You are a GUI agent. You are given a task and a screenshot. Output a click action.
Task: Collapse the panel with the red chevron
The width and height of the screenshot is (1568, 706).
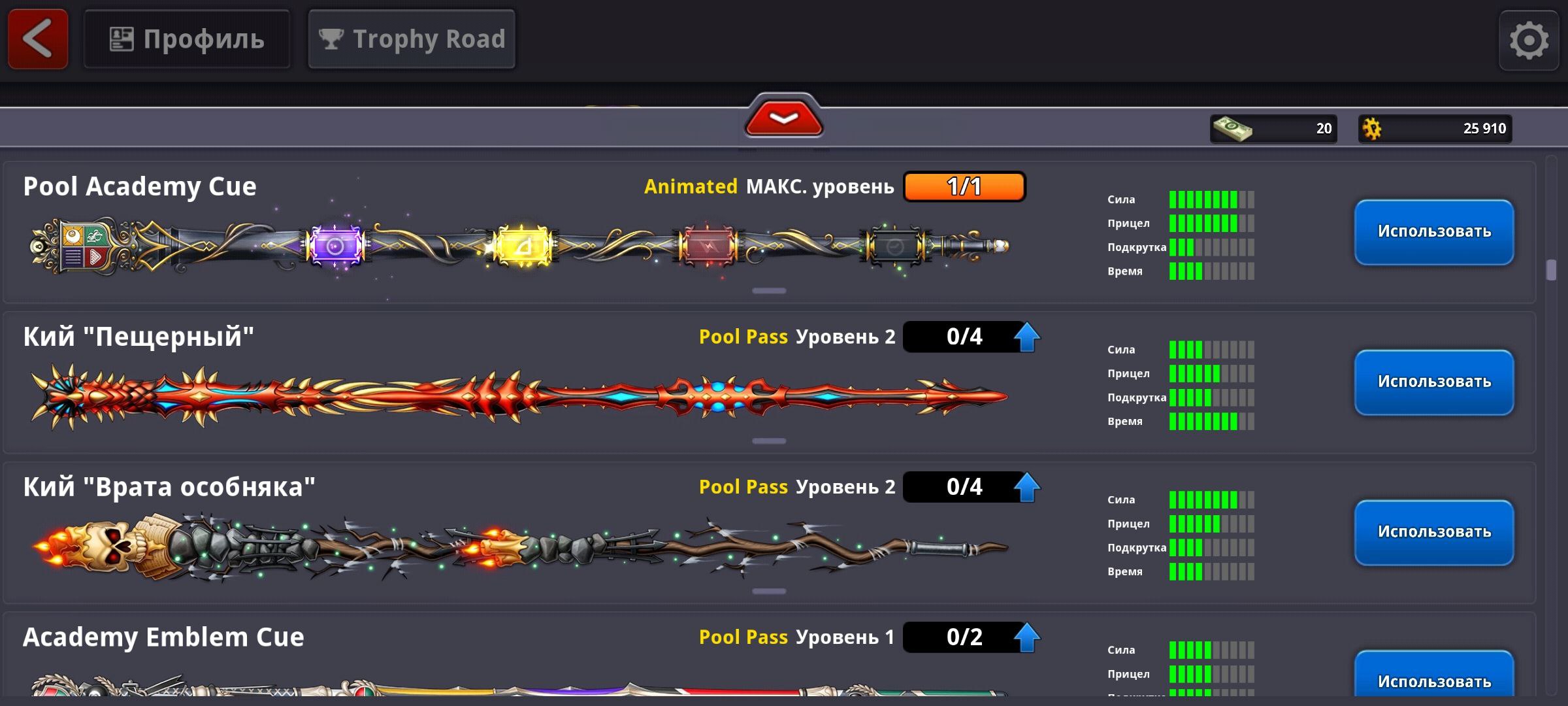784,118
